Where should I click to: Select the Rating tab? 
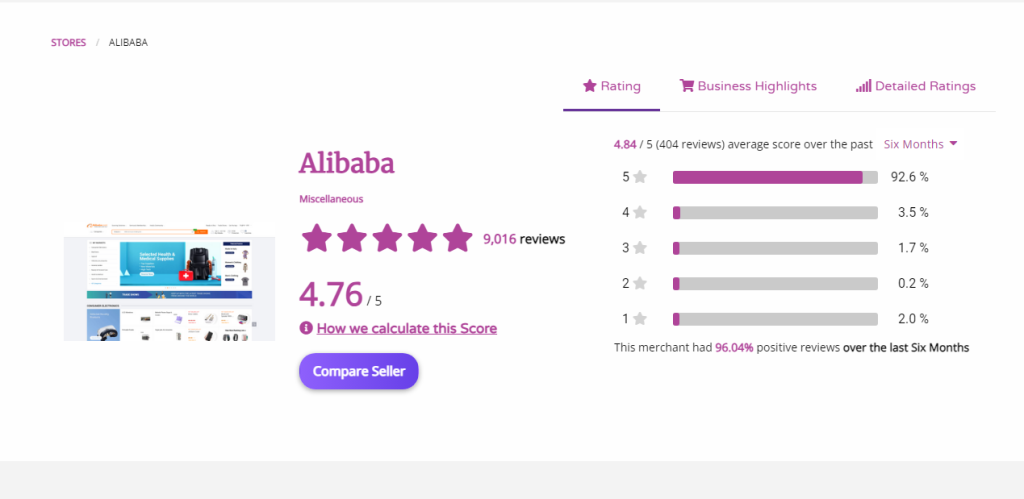(x=611, y=86)
